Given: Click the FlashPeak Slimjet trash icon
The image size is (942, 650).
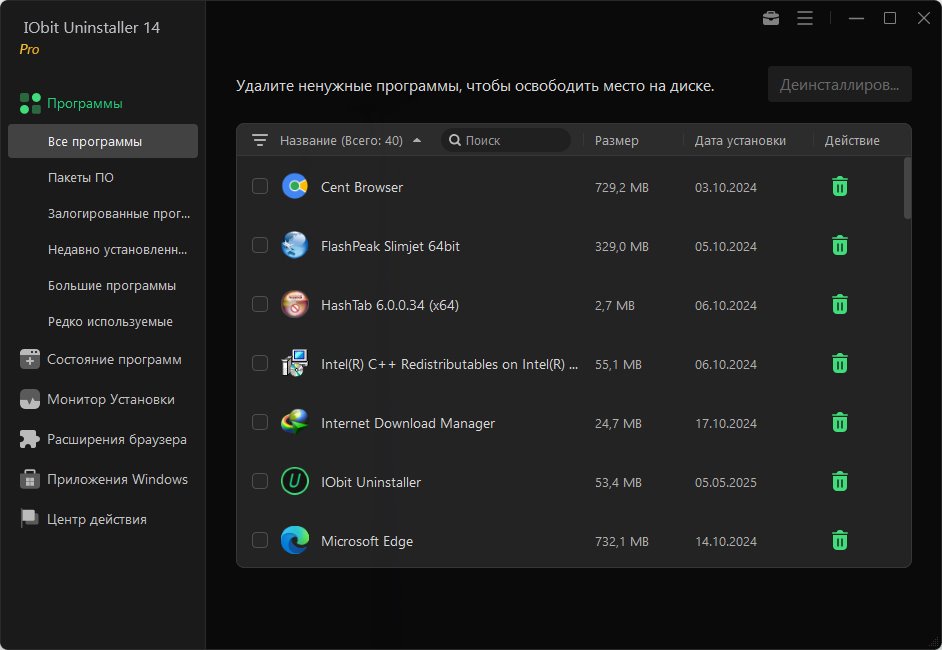Looking at the screenshot, I should pyautogui.click(x=840, y=245).
